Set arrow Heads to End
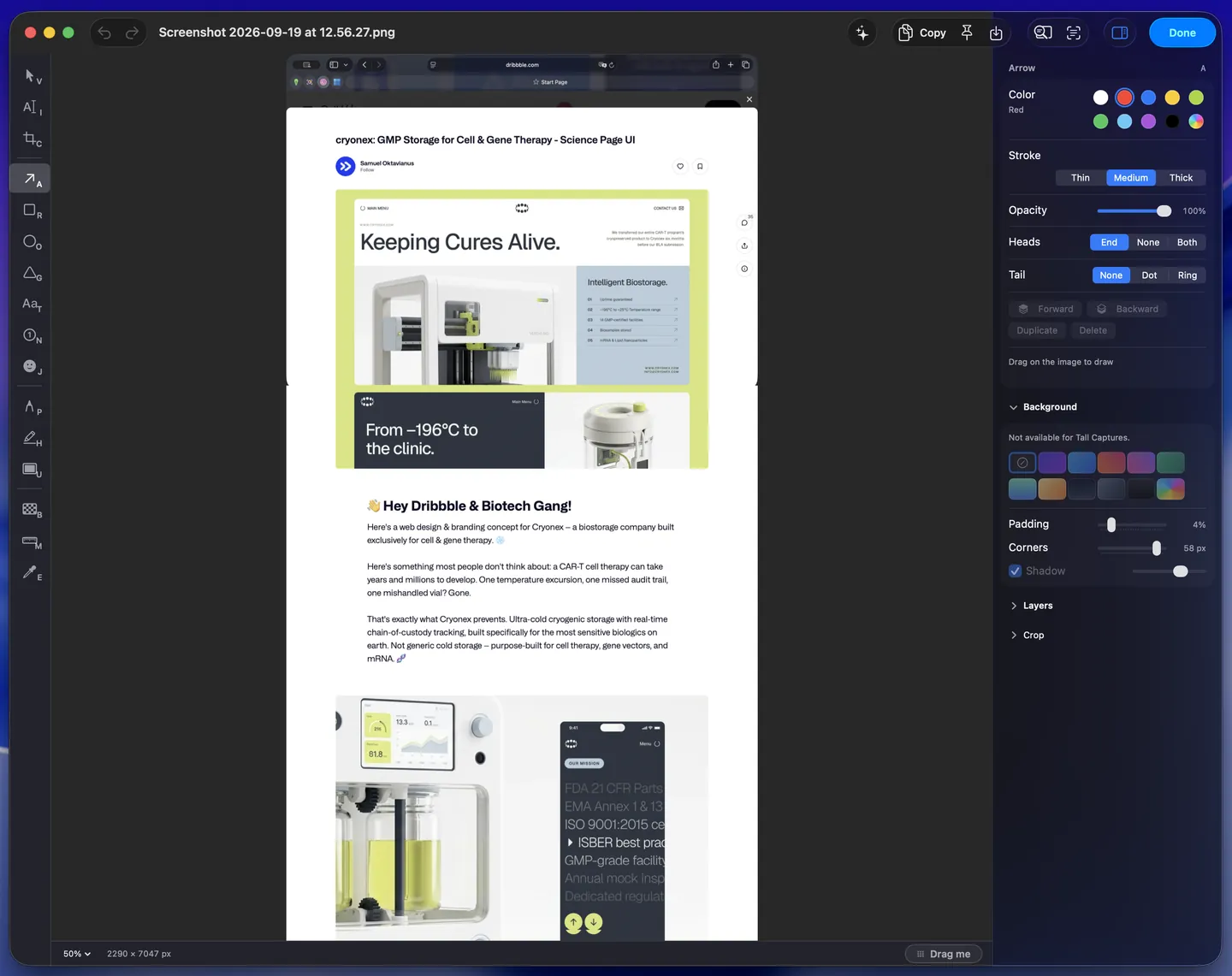Image resolution: width=1232 pixels, height=976 pixels. click(1109, 242)
